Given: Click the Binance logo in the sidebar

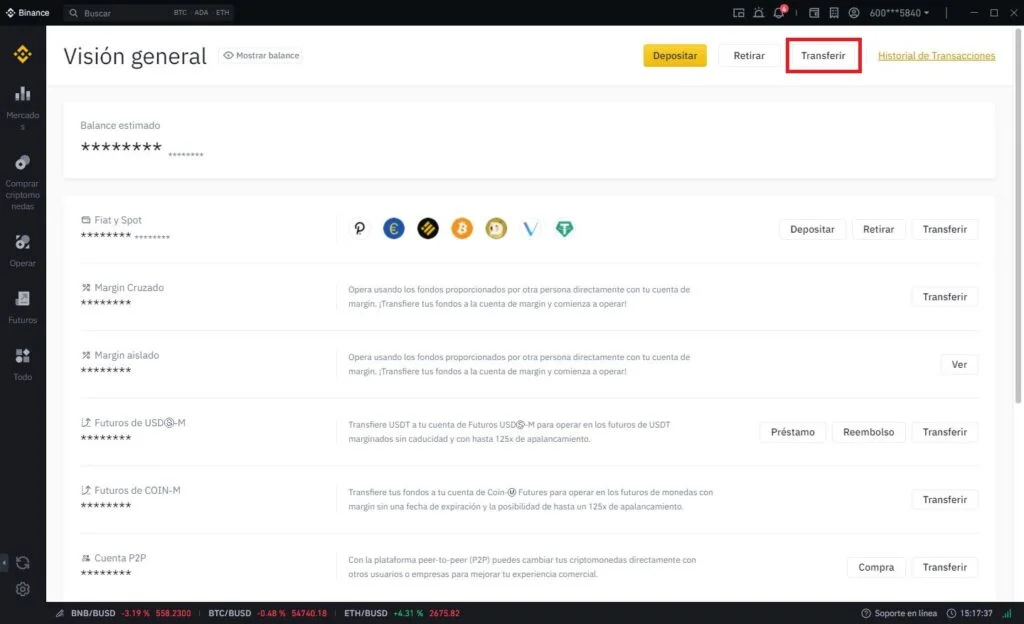Looking at the screenshot, I should tap(23, 54).
